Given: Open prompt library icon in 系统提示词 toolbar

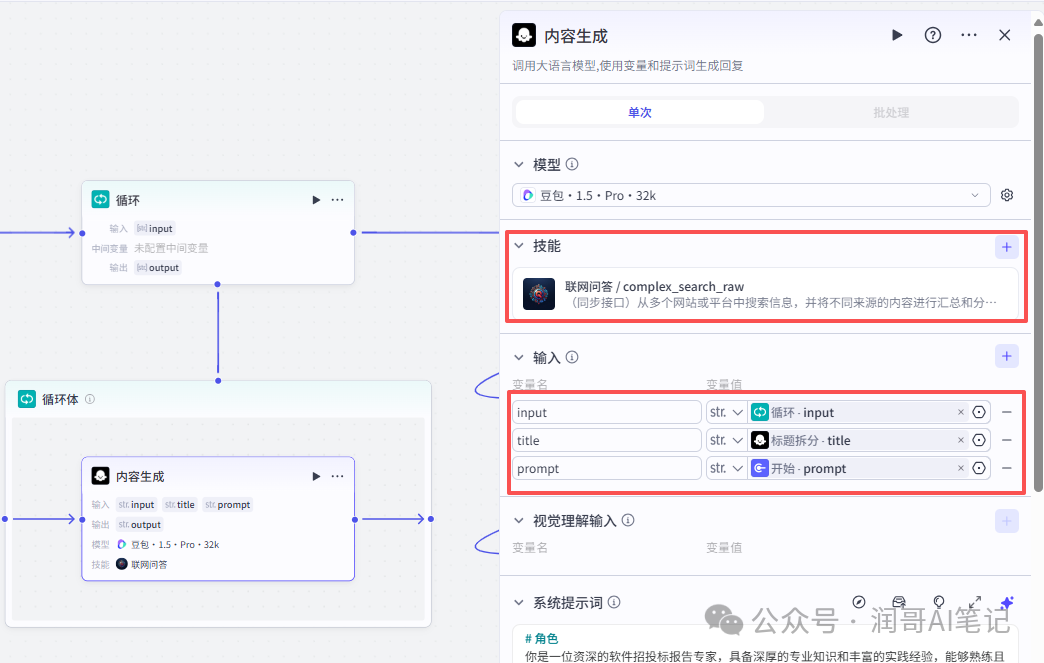Looking at the screenshot, I should pyautogui.click(x=899, y=602).
